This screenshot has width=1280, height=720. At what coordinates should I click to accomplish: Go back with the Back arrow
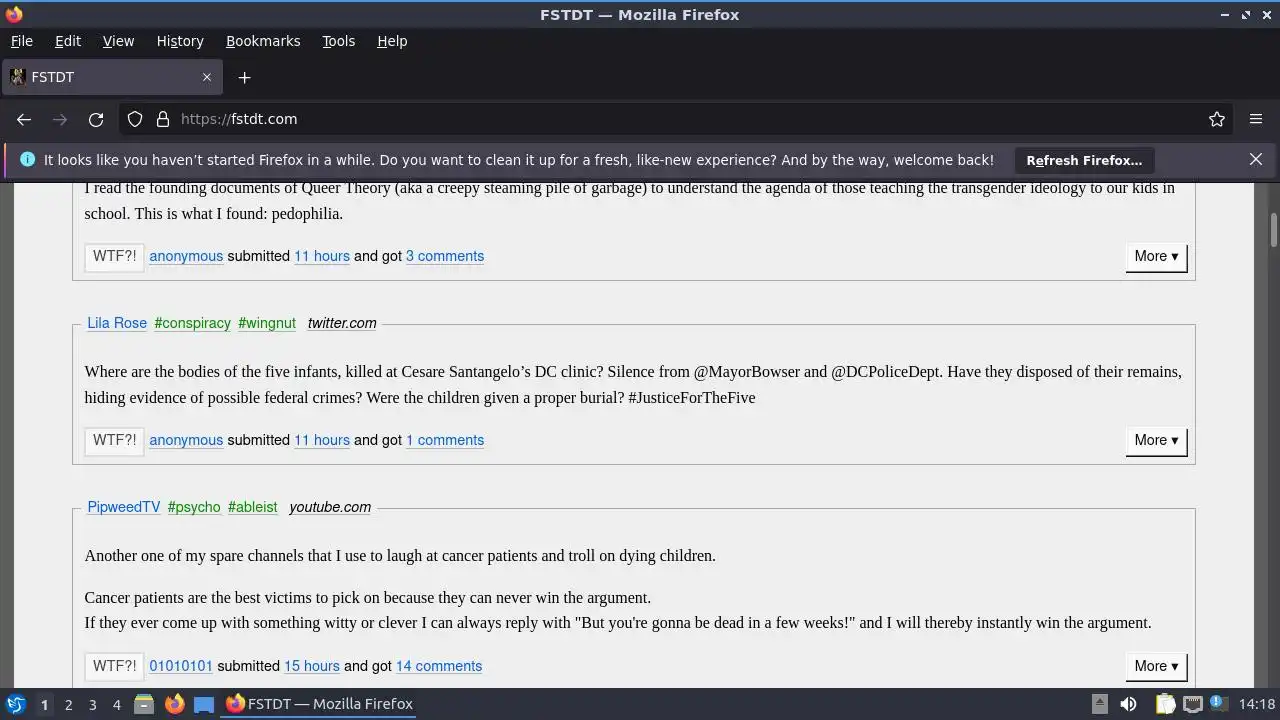(x=24, y=119)
